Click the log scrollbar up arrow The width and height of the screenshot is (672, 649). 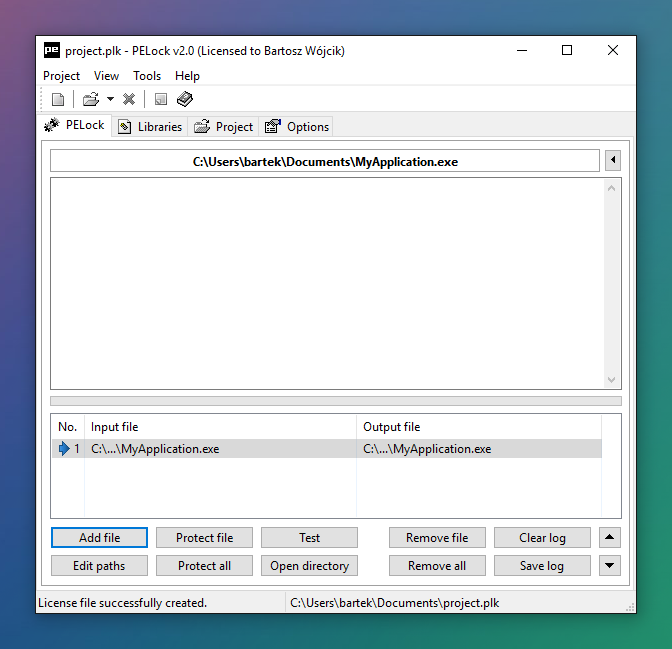point(612,188)
